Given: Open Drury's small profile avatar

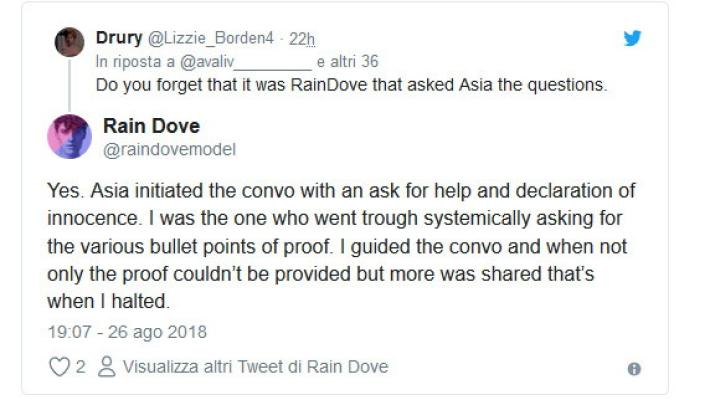Looking at the screenshot, I should pyautogui.click(x=69, y=42).
